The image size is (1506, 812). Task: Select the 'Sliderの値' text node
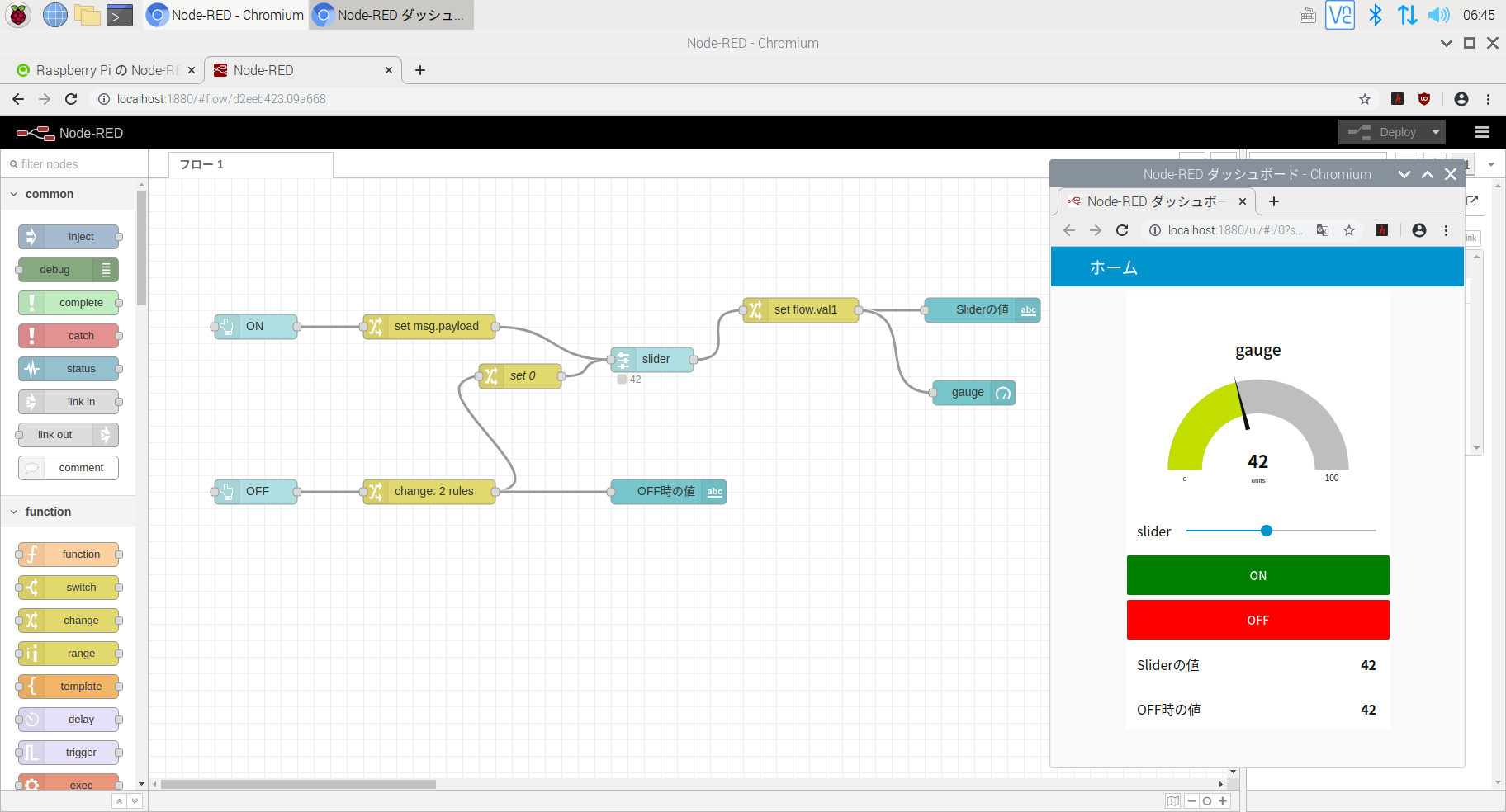pyautogui.click(x=983, y=310)
